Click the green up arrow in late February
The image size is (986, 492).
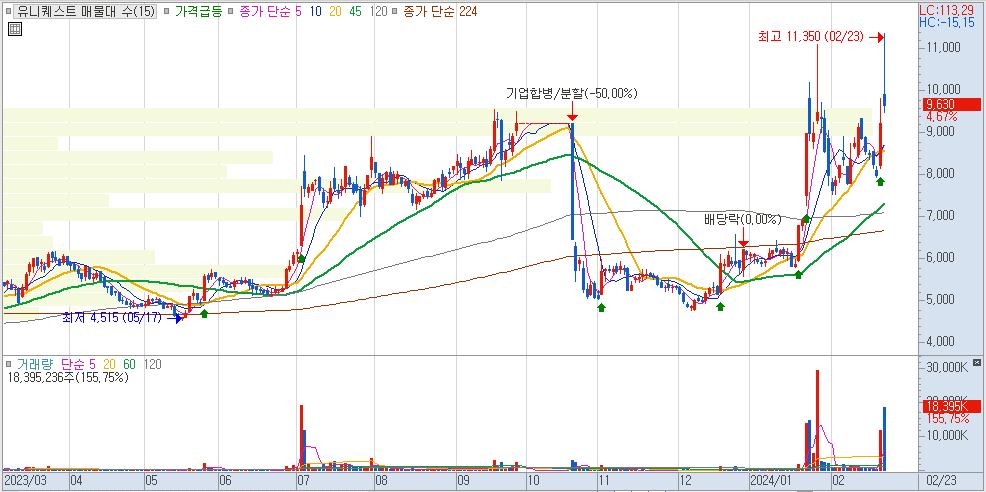(880, 181)
